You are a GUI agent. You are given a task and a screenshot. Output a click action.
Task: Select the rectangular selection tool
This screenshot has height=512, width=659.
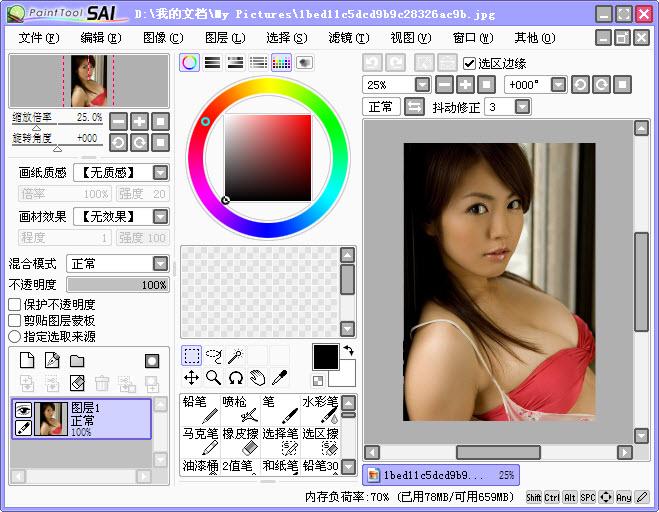192,356
